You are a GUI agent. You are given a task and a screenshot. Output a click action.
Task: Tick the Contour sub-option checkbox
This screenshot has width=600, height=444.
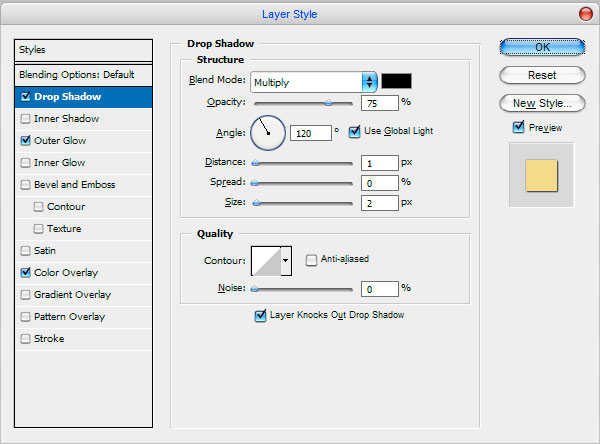pyautogui.click(x=38, y=207)
